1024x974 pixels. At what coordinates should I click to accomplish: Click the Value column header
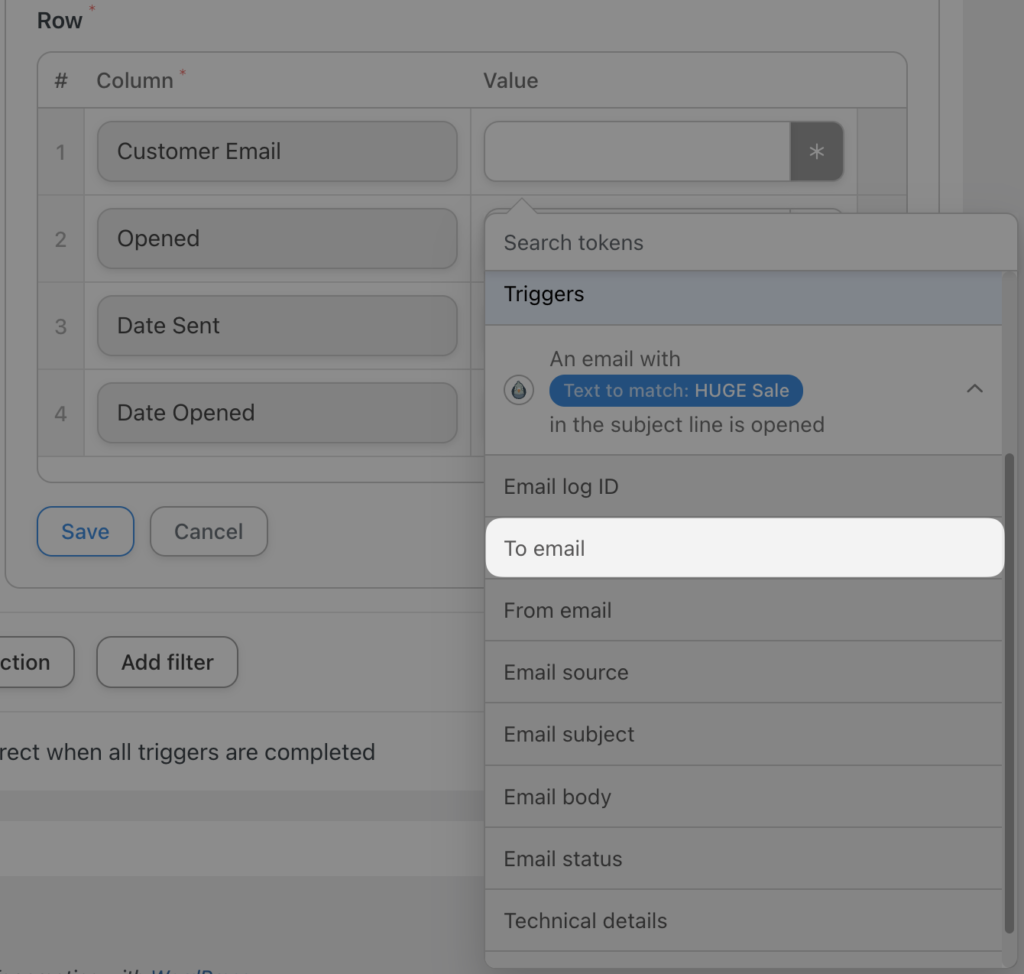coord(511,81)
